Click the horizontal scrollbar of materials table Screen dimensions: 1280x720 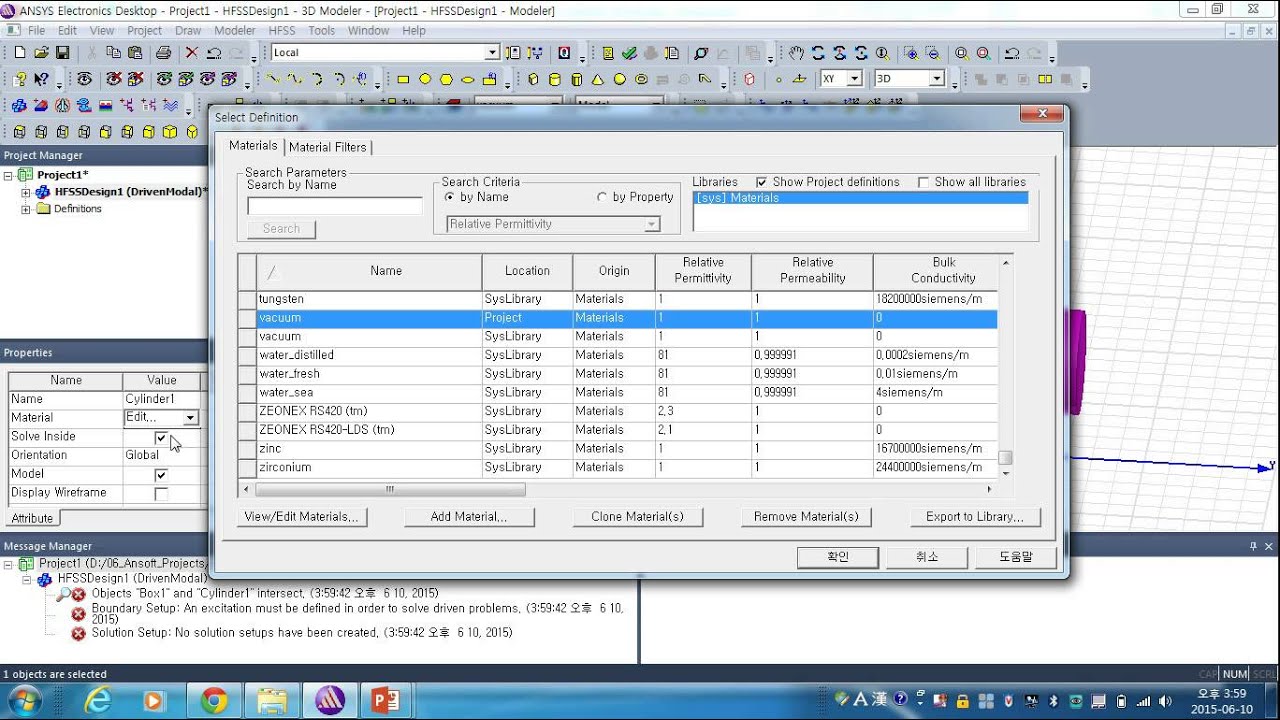[620, 490]
